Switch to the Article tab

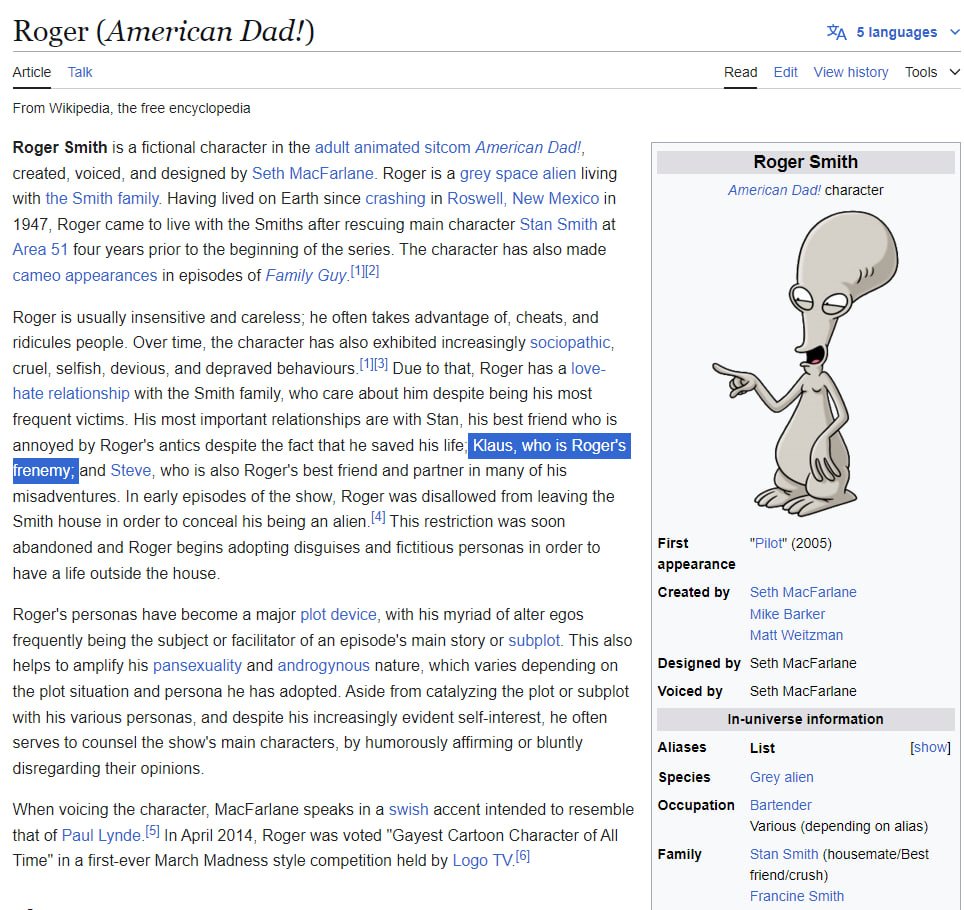32,72
